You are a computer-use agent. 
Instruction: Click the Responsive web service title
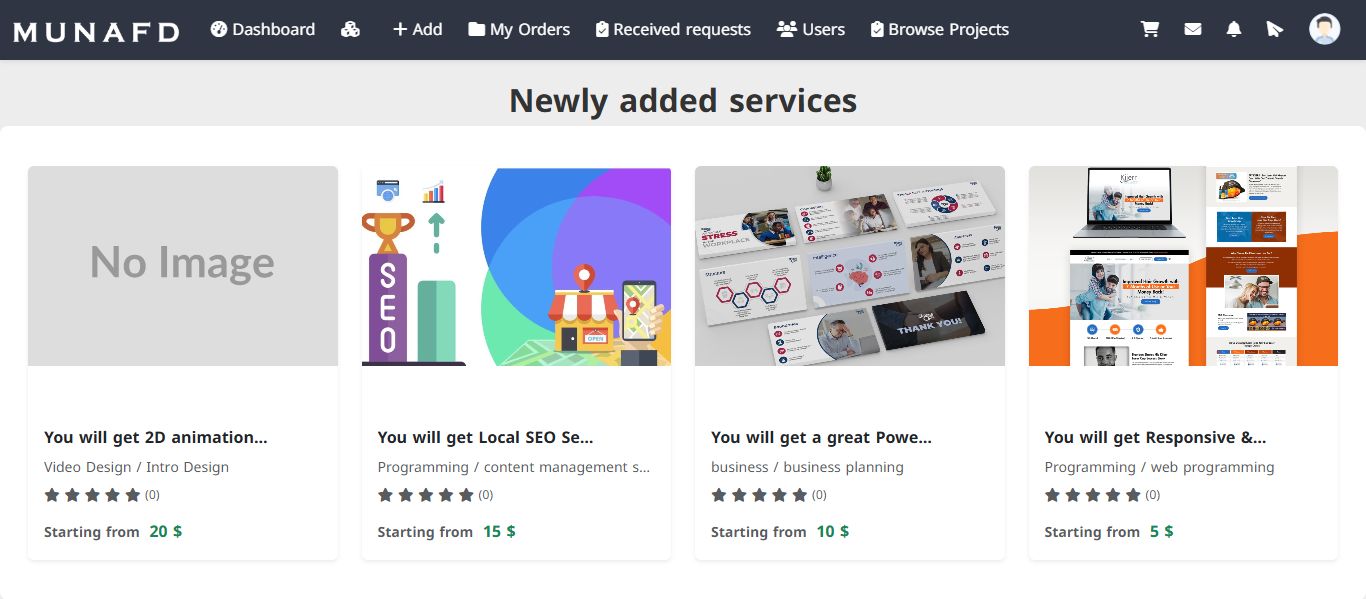[1155, 437]
